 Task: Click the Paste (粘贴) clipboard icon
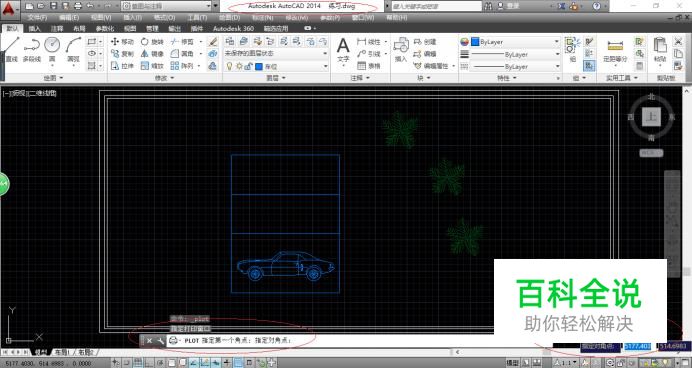pos(660,49)
